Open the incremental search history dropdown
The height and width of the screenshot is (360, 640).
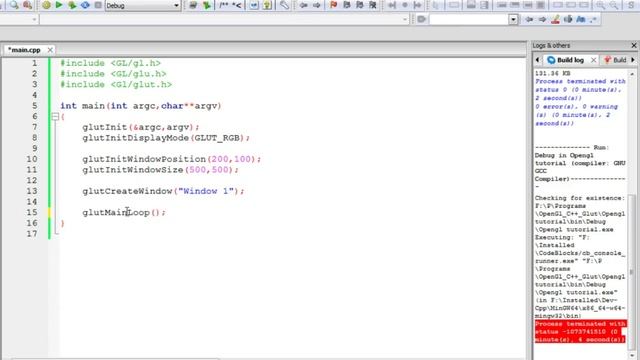click(x=513, y=19)
